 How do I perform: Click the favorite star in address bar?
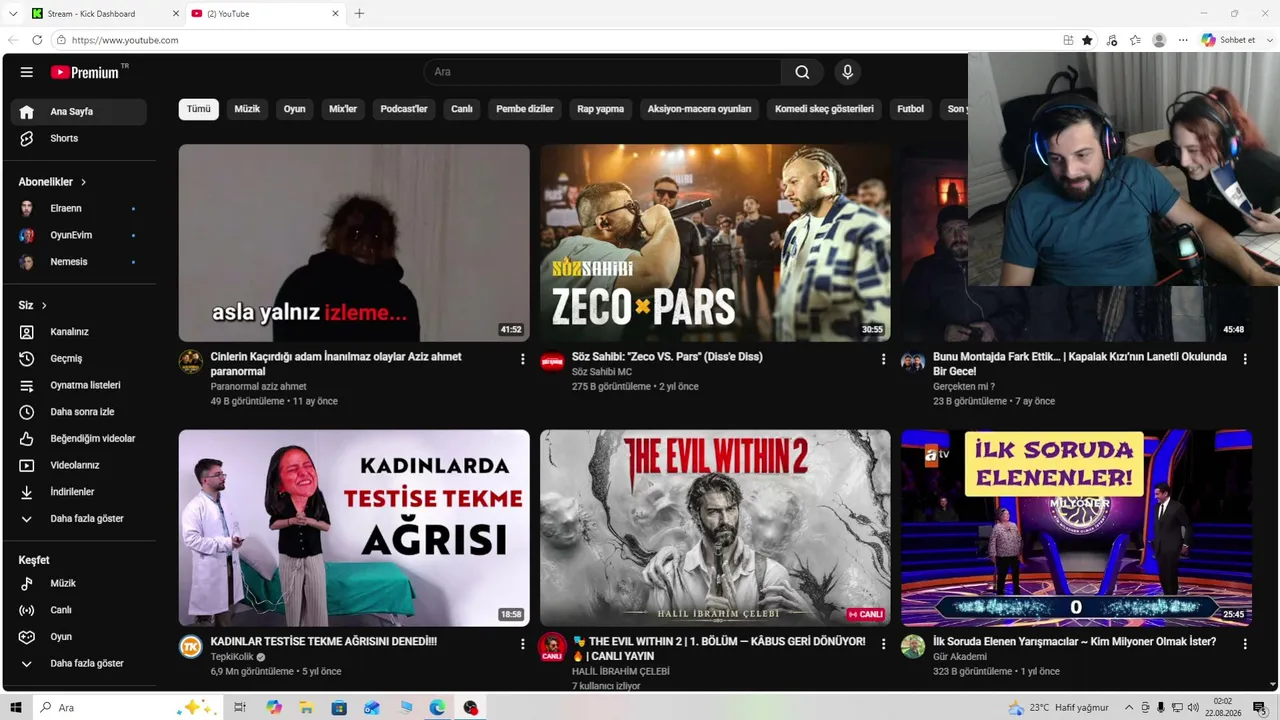1087,40
